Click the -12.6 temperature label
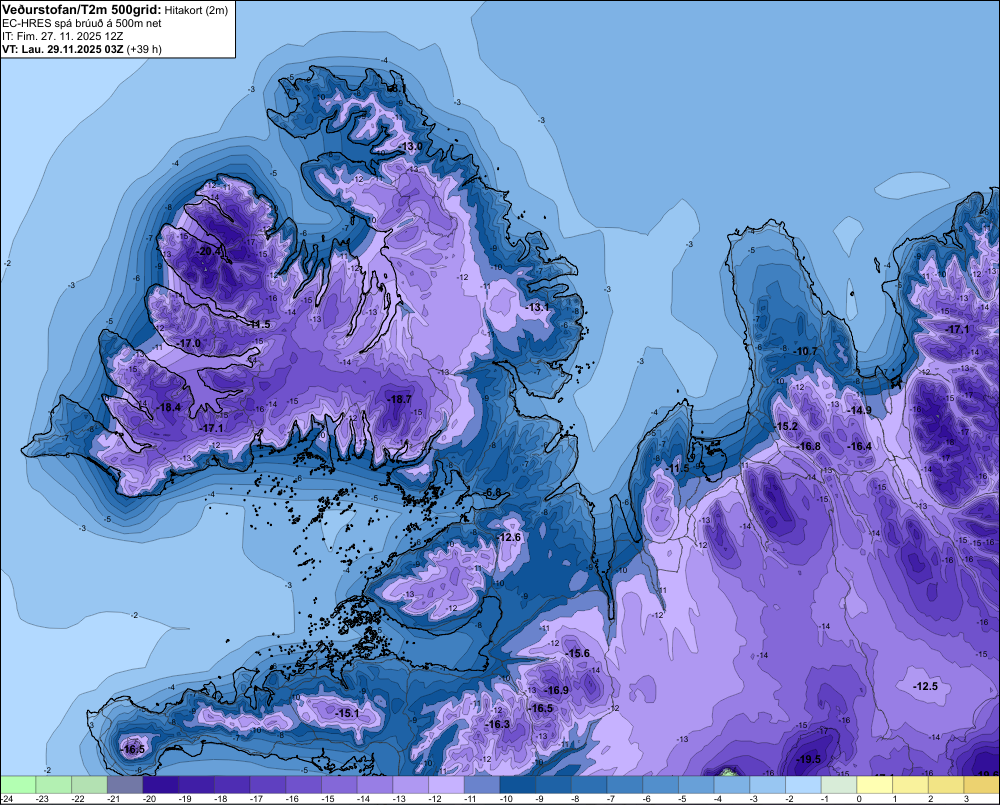Screen dimensions: 1000x805 pyautogui.click(x=508, y=538)
